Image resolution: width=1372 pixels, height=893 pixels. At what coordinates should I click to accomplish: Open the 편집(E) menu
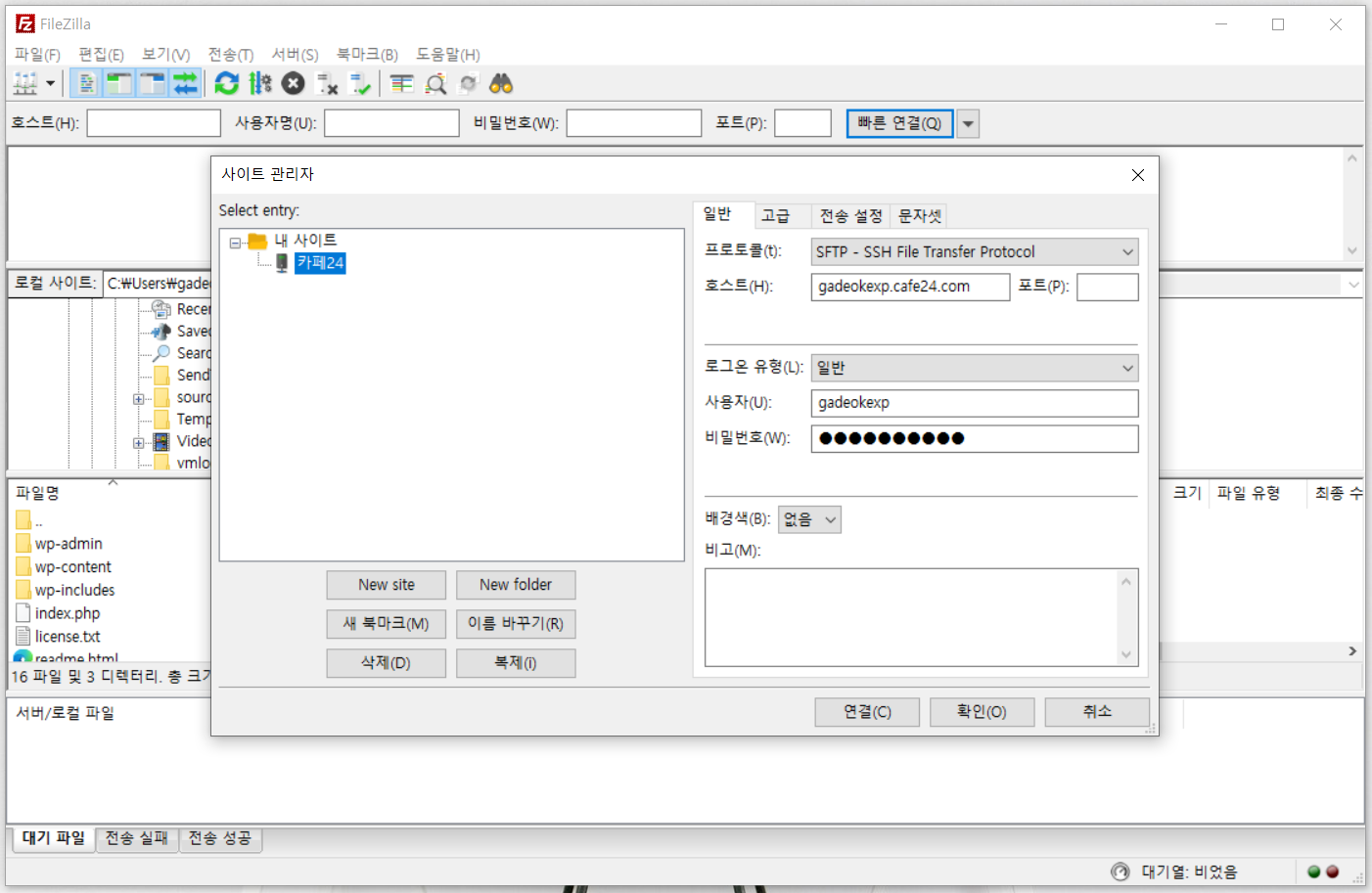click(101, 55)
